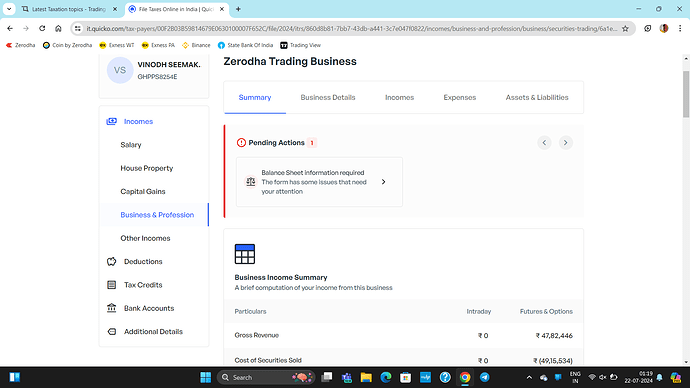Bookmark this page with star icon

(625, 29)
